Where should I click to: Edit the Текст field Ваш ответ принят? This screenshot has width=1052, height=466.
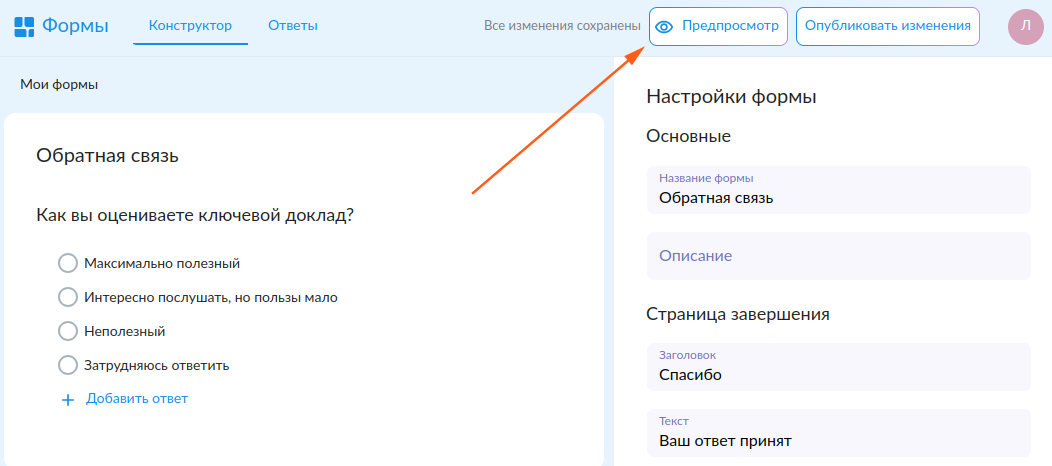[838, 433]
